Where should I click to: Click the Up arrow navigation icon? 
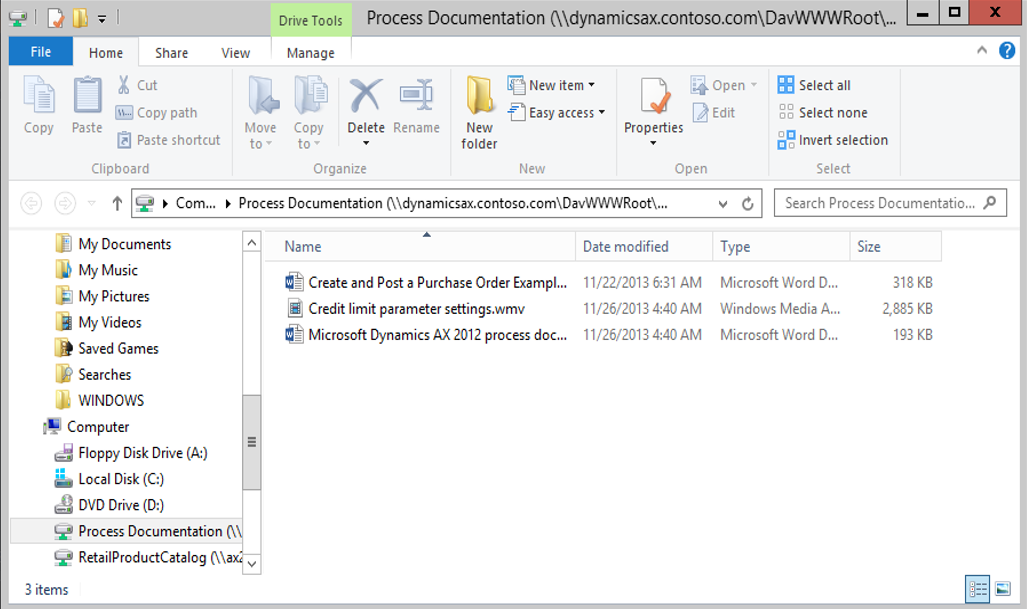coord(117,204)
